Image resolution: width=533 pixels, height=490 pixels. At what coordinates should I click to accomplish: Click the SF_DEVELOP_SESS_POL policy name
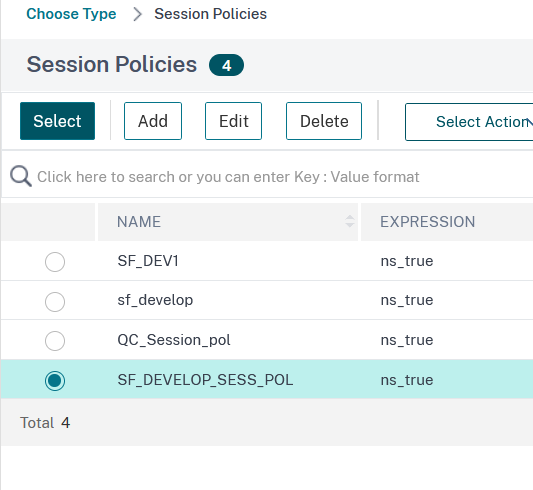pyautogui.click(x=205, y=380)
